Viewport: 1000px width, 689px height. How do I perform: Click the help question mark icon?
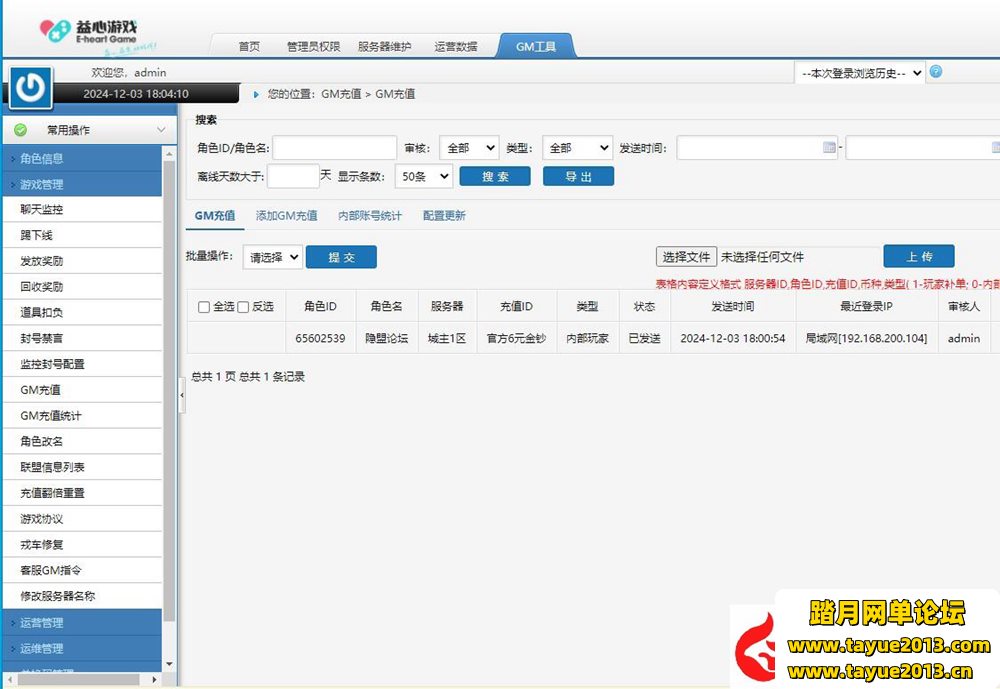tap(936, 72)
